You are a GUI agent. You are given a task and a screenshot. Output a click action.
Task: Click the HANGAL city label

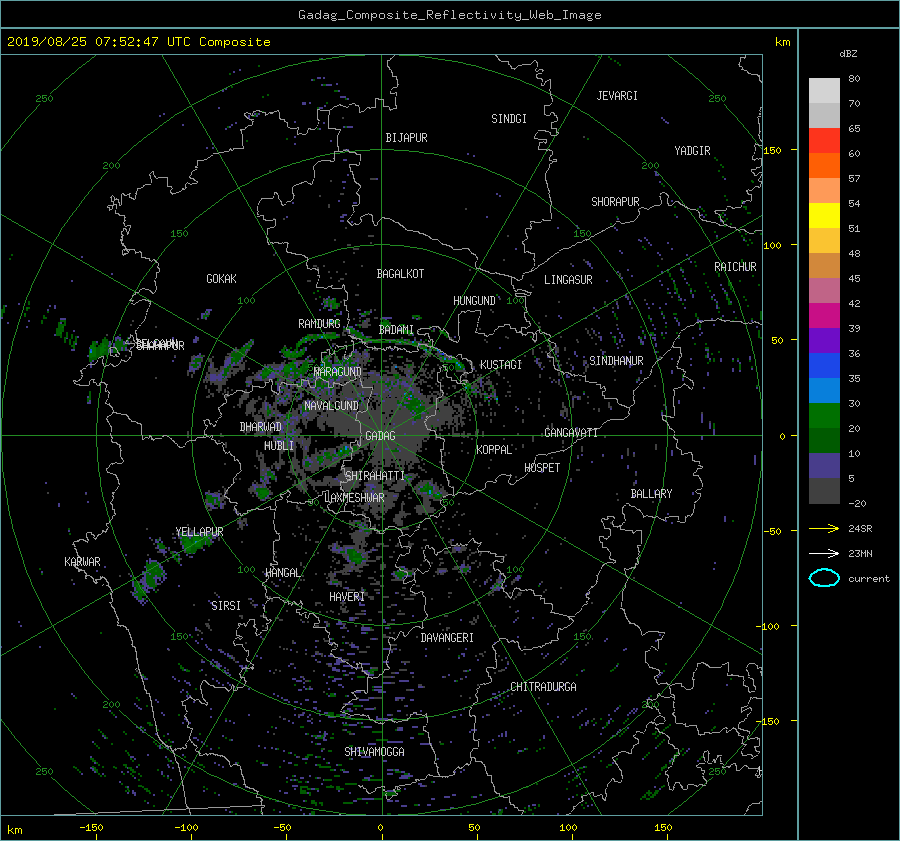point(282,572)
